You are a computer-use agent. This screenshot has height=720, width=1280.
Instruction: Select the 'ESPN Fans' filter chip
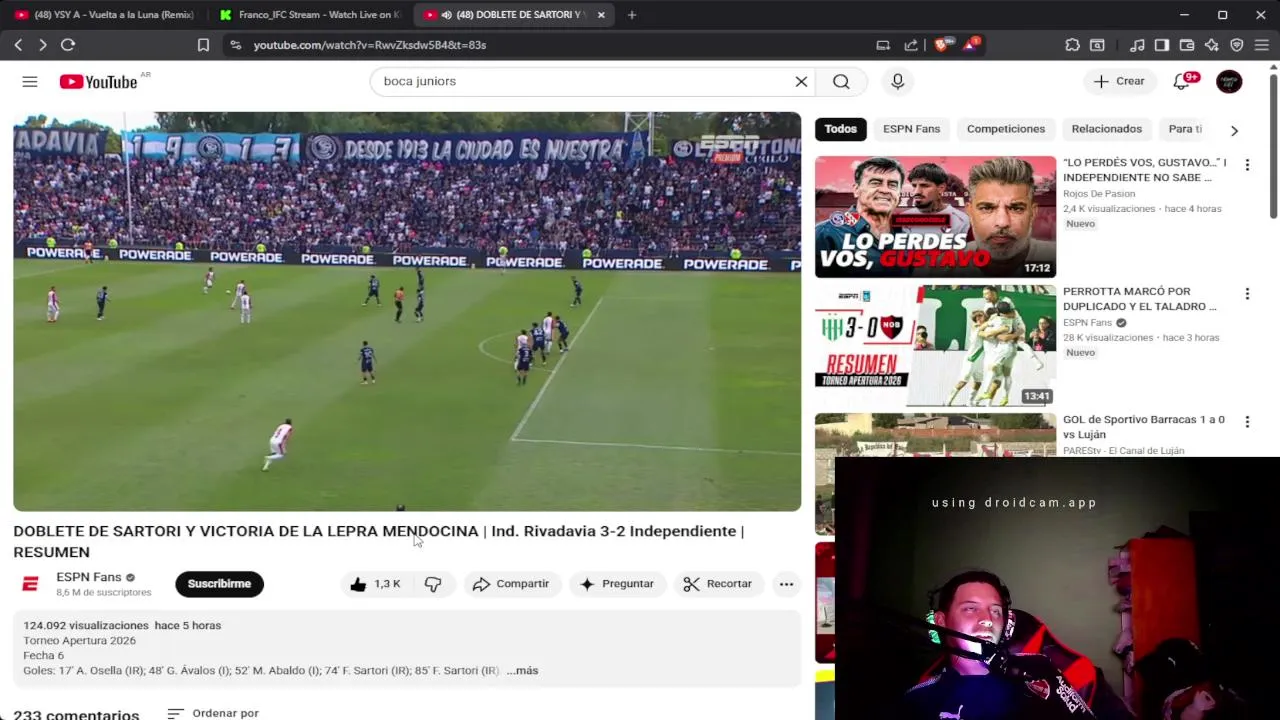[x=911, y=129]
